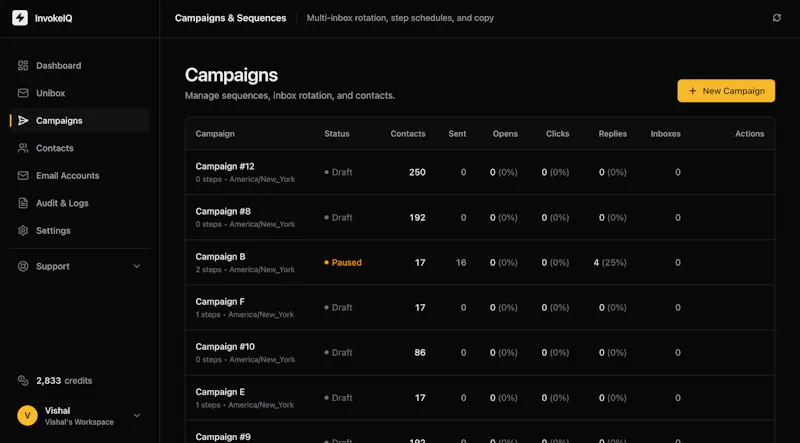
Task: Click the credits coins icon
Action: pyautogui.click(x=23, y=380)
